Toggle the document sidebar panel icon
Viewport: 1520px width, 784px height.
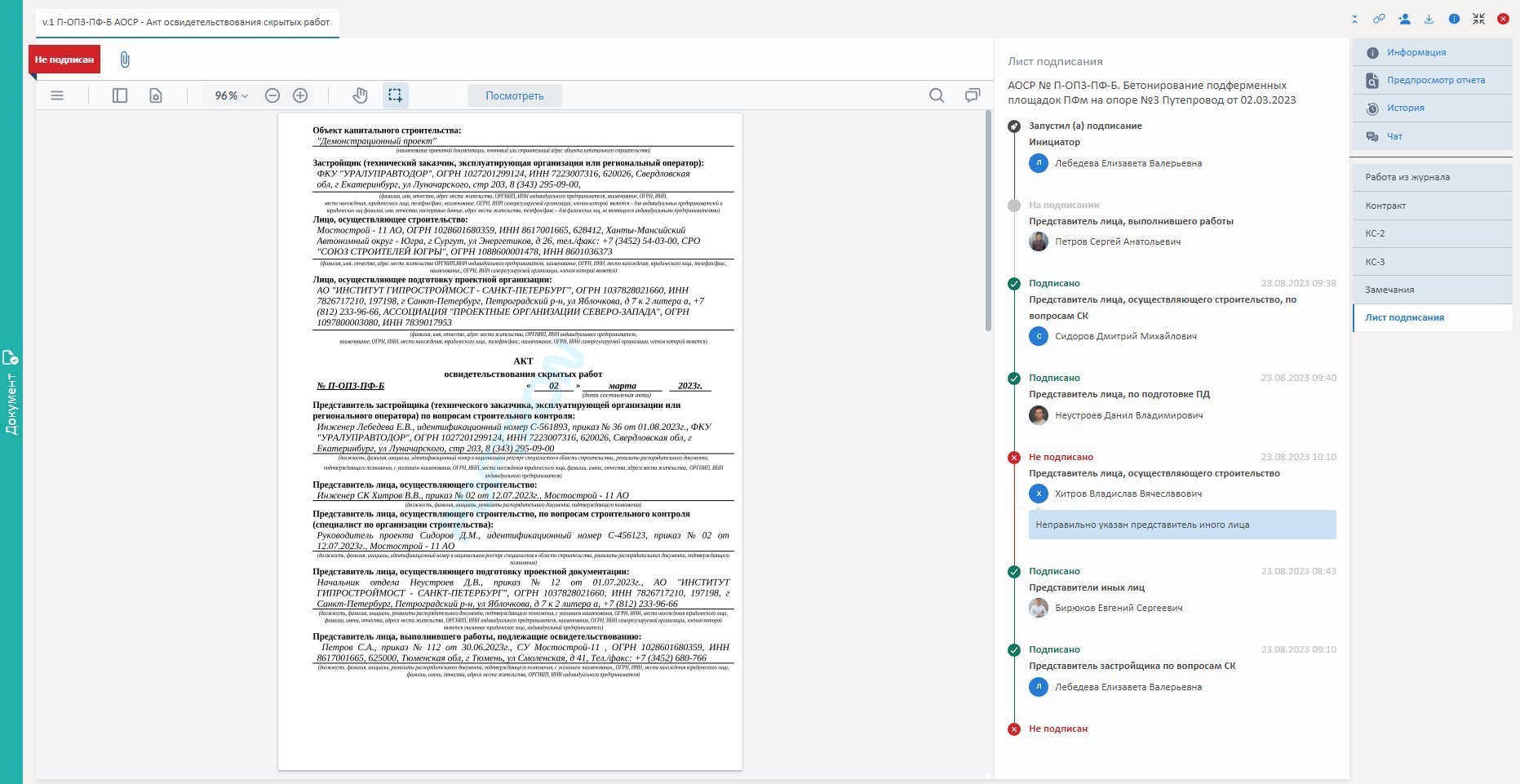point(120,95)
